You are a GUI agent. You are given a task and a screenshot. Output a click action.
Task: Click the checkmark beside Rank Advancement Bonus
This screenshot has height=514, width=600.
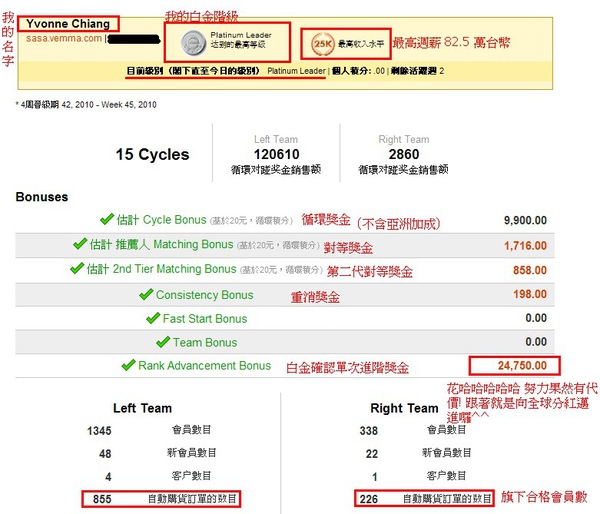coord(128,365)
